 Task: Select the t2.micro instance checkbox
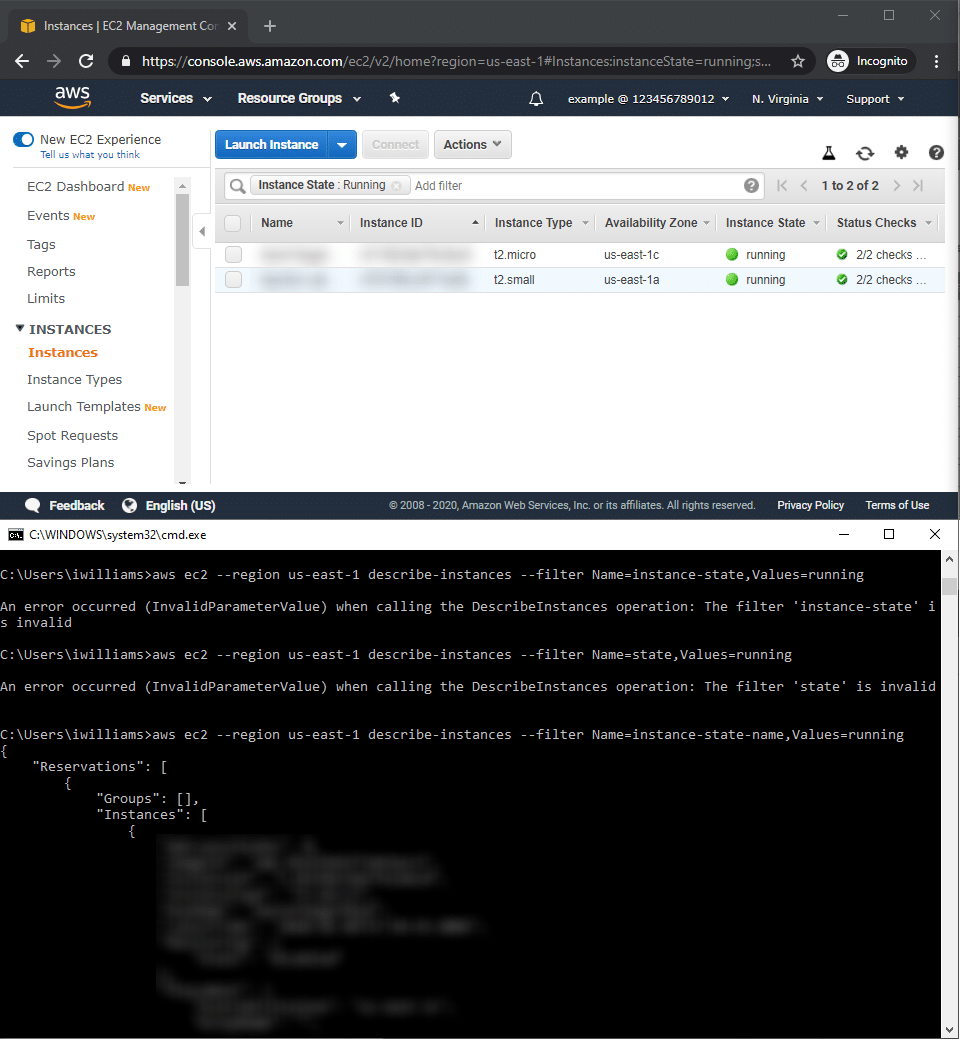(x=233, y=255)
